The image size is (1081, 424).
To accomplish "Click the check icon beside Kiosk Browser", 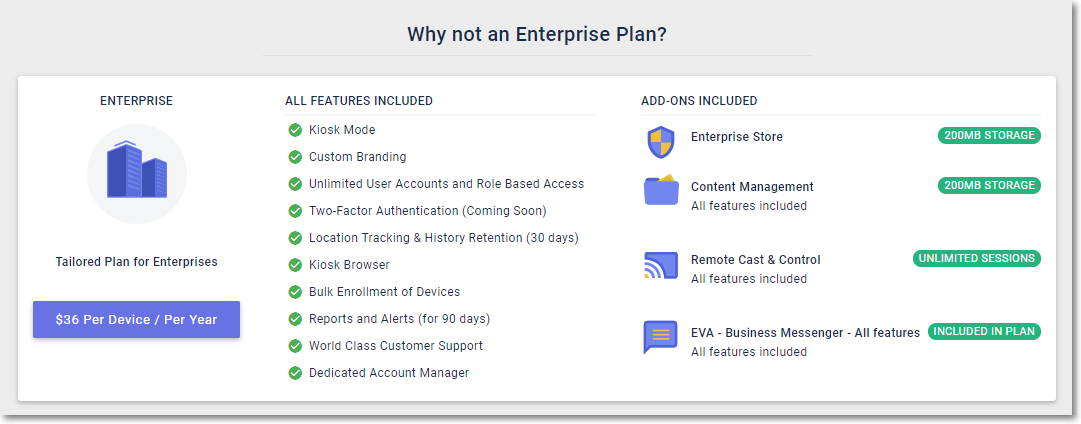I will pyautogui.click(x=295, y=265).
